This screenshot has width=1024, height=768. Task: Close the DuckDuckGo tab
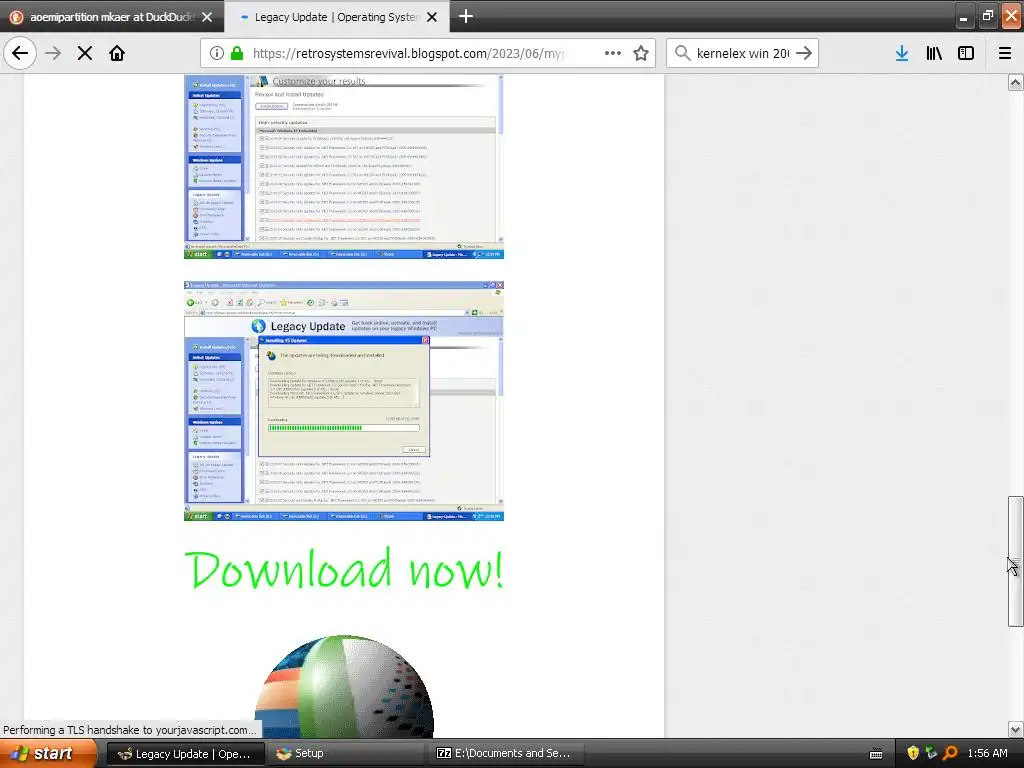(207, 17)
